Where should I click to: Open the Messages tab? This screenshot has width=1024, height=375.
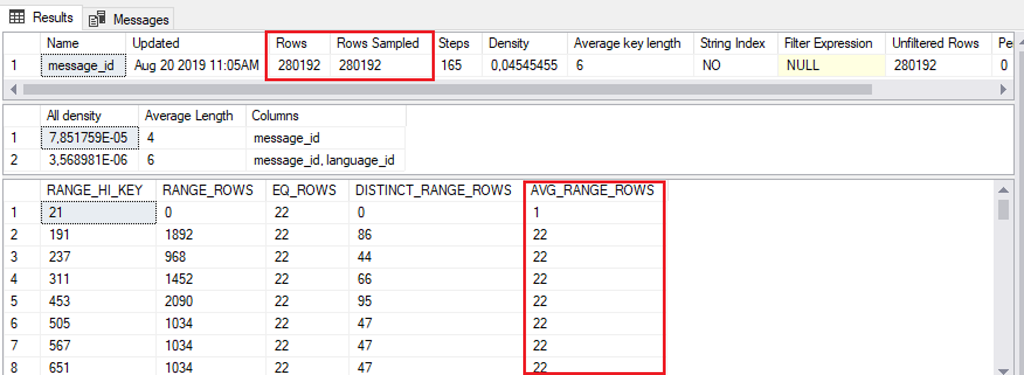click(130, 19)
